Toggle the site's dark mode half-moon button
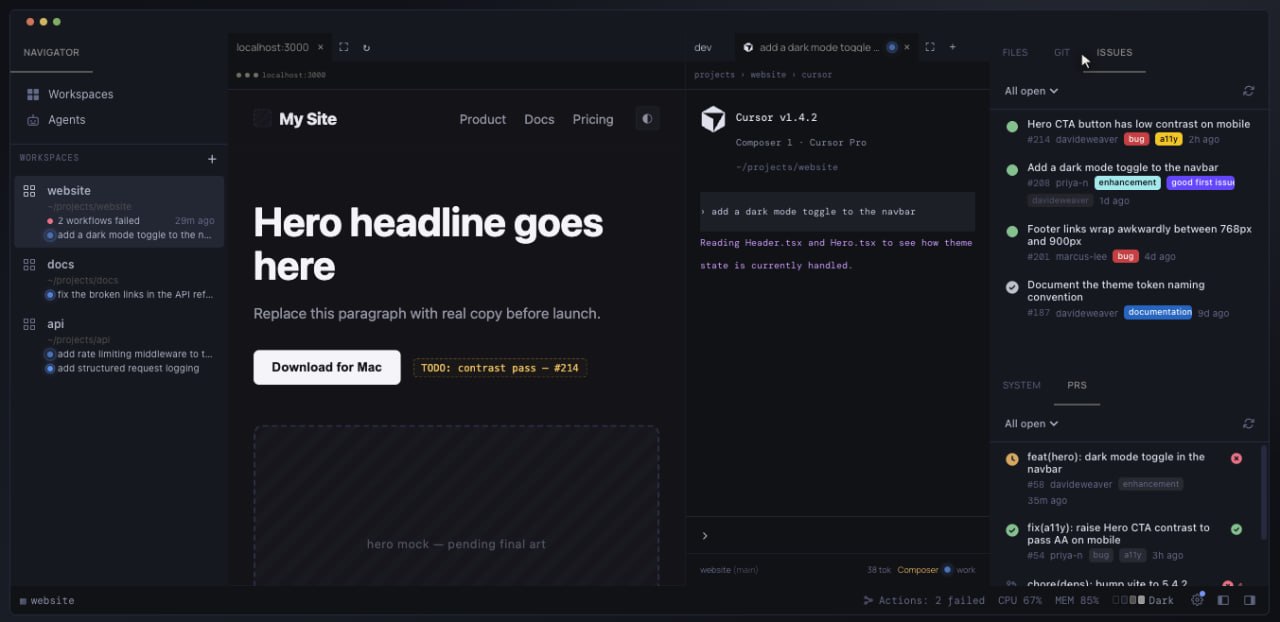This screenshot has width=1280, height=622. 647,119
